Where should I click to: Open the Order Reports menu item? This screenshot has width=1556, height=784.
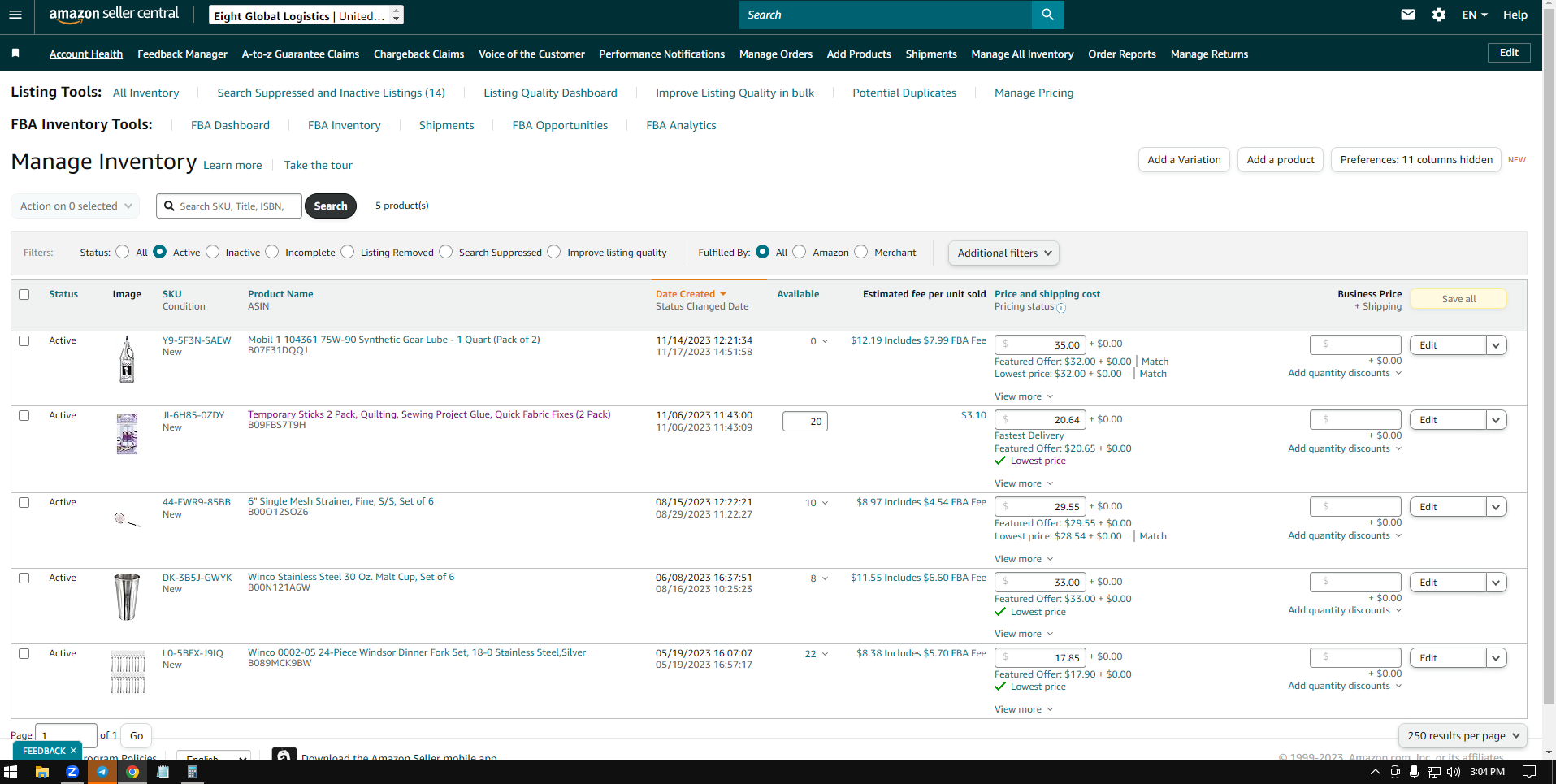click(x=1122, y=54)
